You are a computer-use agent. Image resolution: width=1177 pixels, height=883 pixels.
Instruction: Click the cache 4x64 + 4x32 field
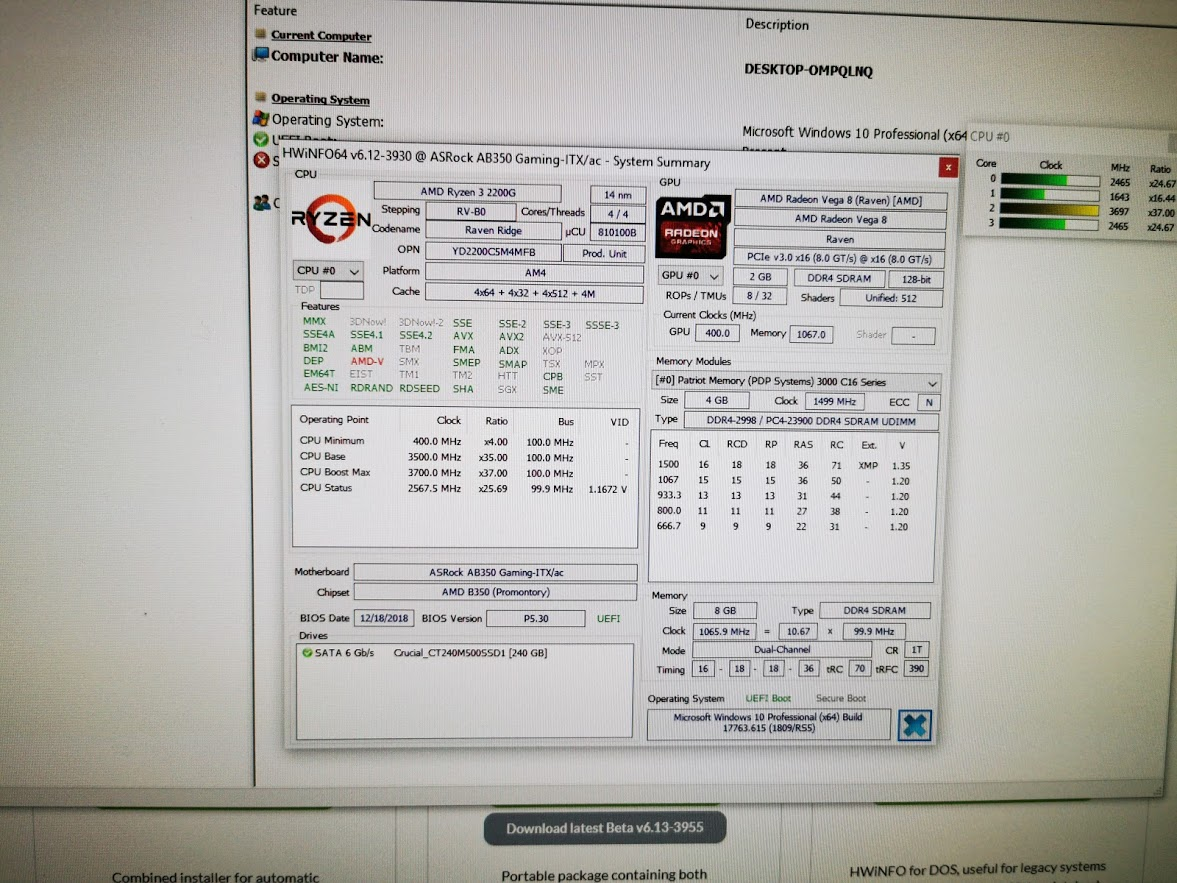pos(534,293)
